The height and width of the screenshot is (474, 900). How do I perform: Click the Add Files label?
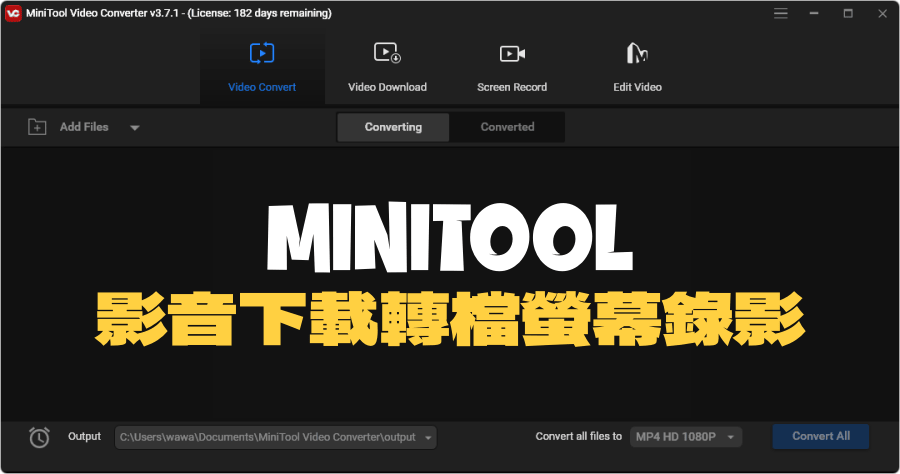pos(84,127)
